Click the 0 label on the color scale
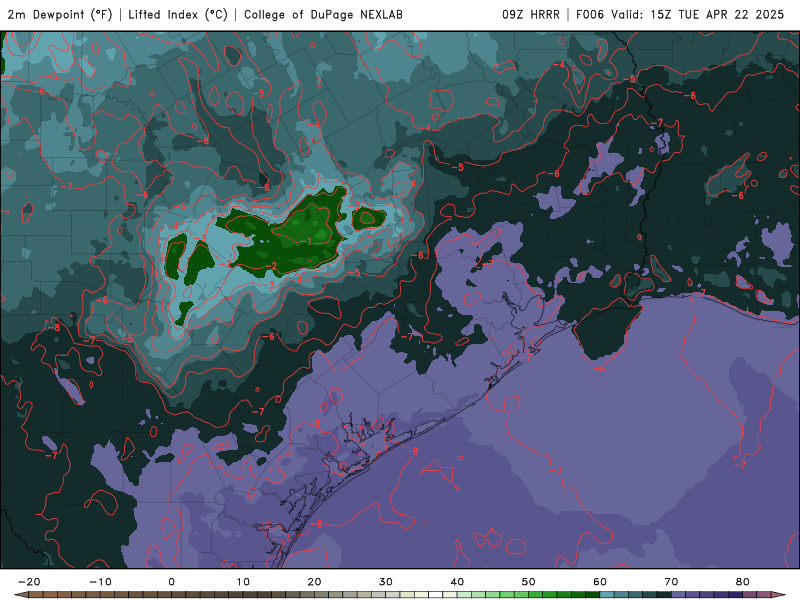Image resolution: width=800 pixels, height=600 pixels. click(x=171, y=582)
